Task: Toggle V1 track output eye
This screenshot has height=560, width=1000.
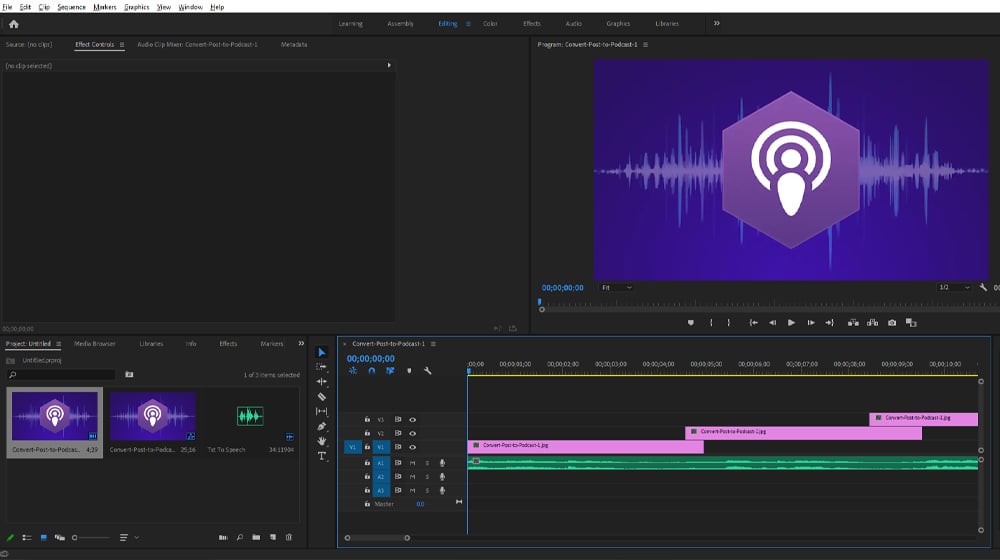Action: [413, 447]
